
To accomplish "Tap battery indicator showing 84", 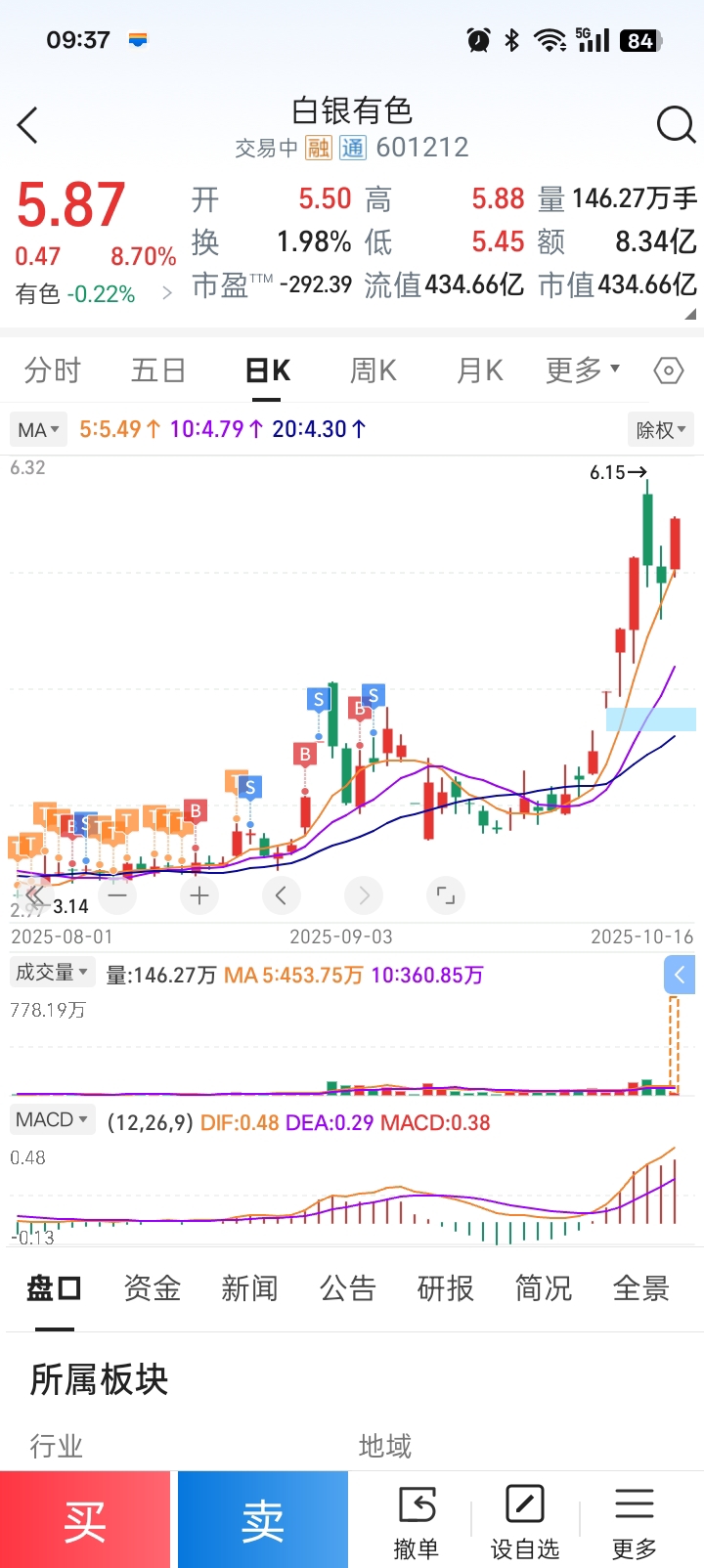I will coord(641,40).
